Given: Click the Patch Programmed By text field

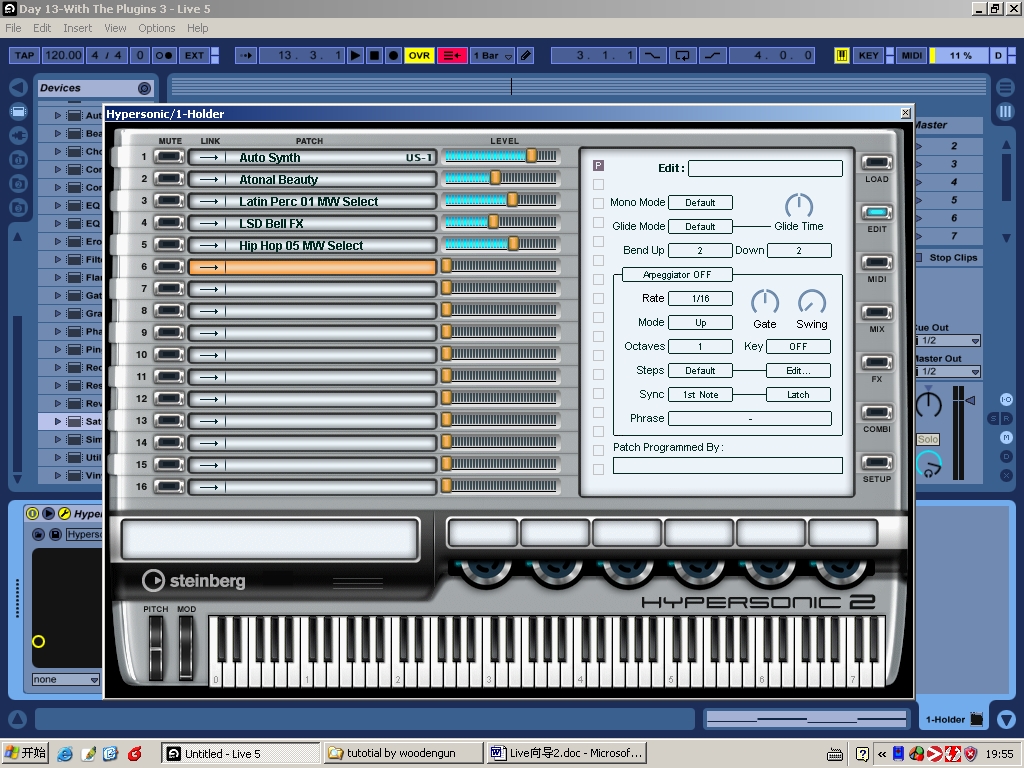Looking at the screenshot, I should coord(728,465).
